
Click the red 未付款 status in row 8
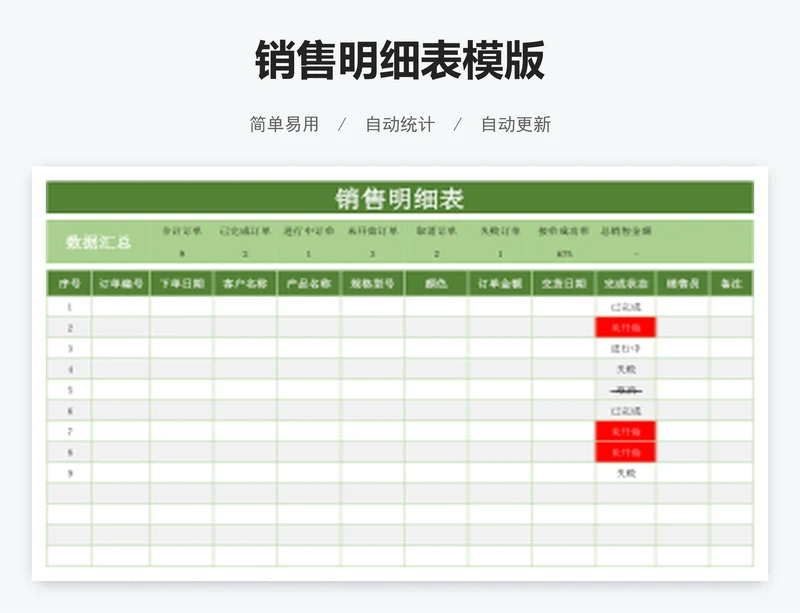pos(626,452)
